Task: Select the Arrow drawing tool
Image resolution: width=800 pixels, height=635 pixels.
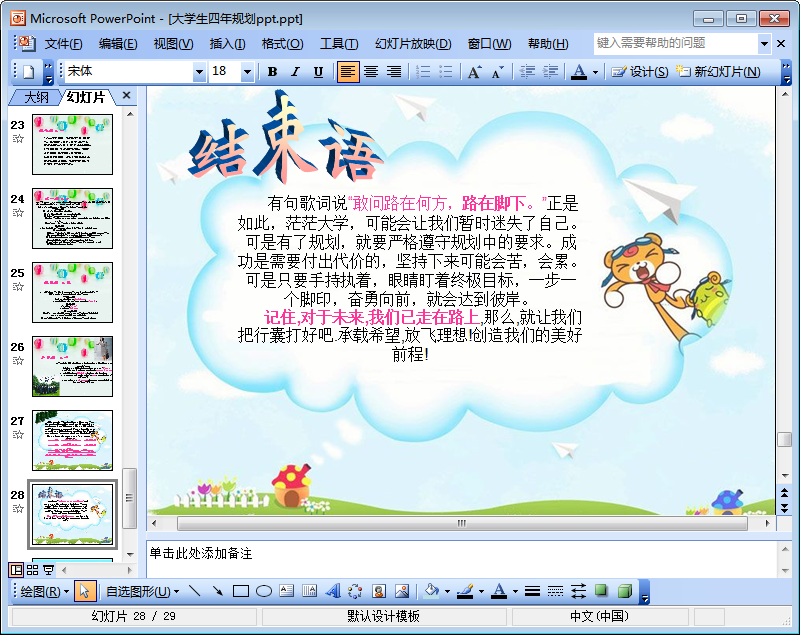Action: tap(218, 591)
